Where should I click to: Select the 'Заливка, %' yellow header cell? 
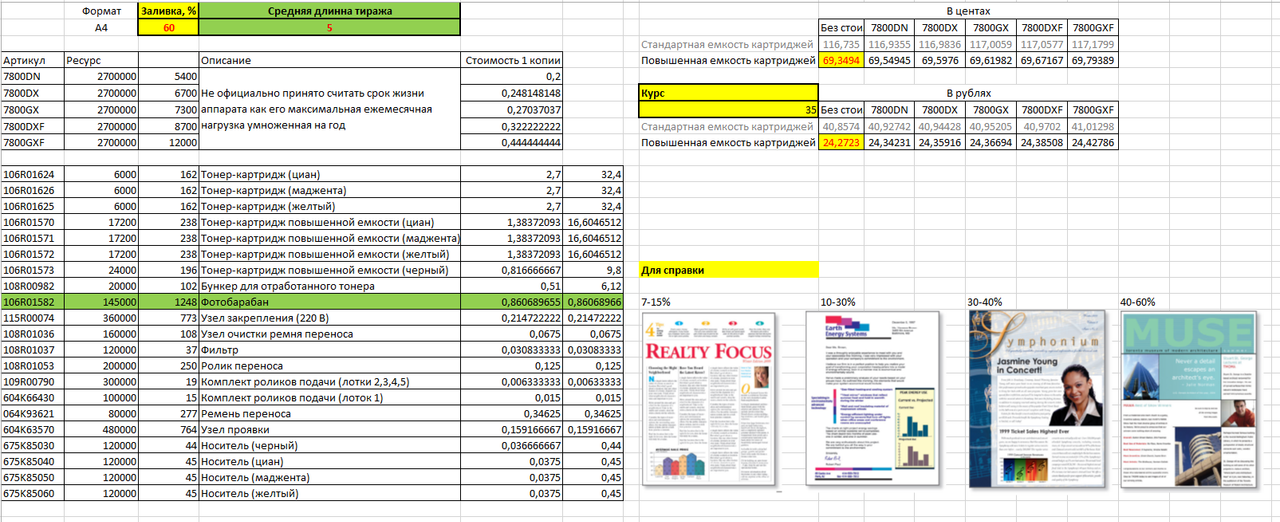tap(169, 12)
